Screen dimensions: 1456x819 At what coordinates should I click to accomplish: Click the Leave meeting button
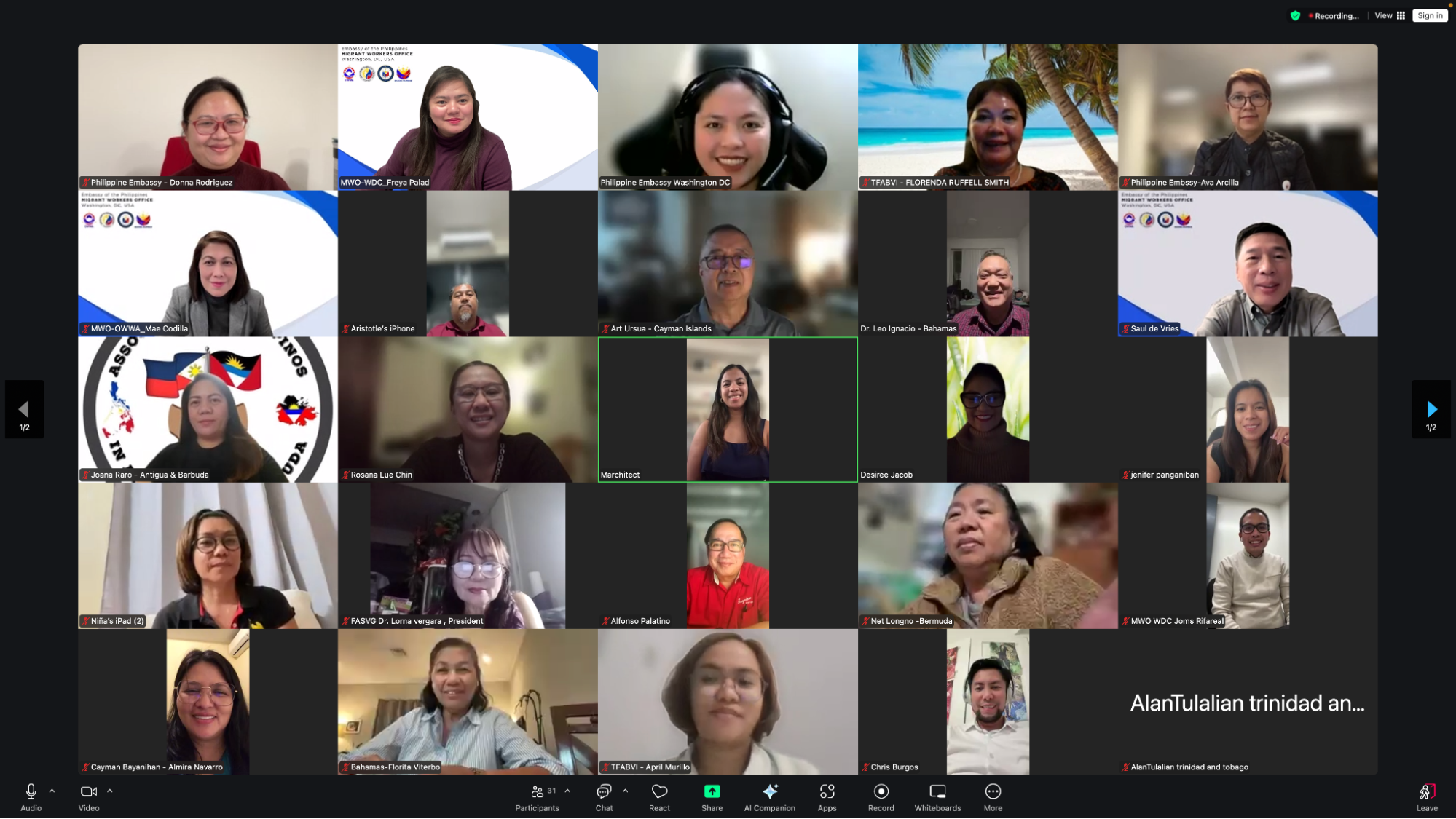1427,791
